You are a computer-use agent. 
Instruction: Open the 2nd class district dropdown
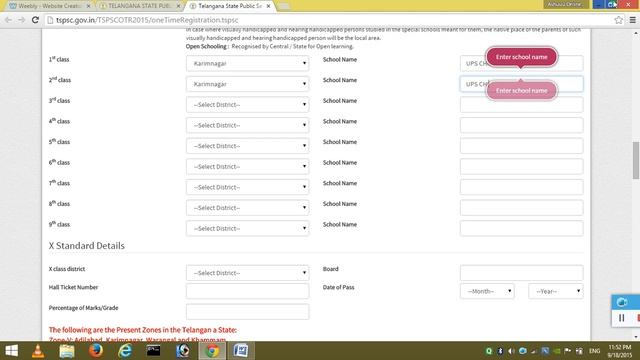pyautogui.click(x=247, y=84)
